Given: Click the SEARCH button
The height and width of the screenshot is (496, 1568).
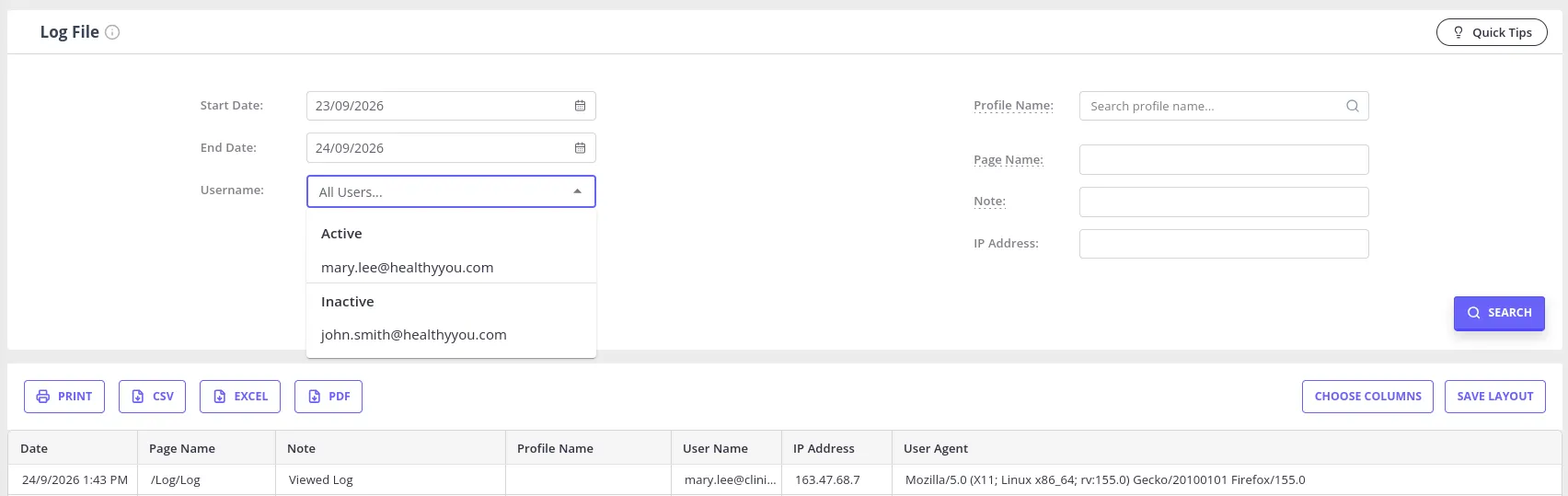Looking at the screenshot, I should coord(1499,313).
